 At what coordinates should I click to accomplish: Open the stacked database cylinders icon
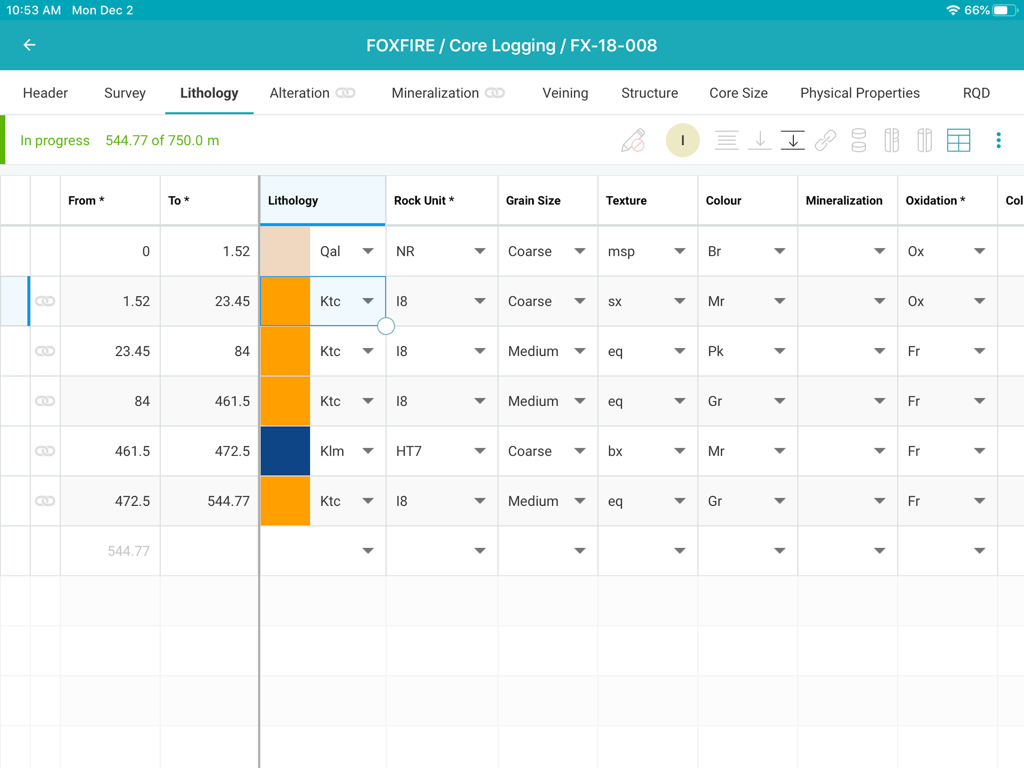(x=859, y=140)
